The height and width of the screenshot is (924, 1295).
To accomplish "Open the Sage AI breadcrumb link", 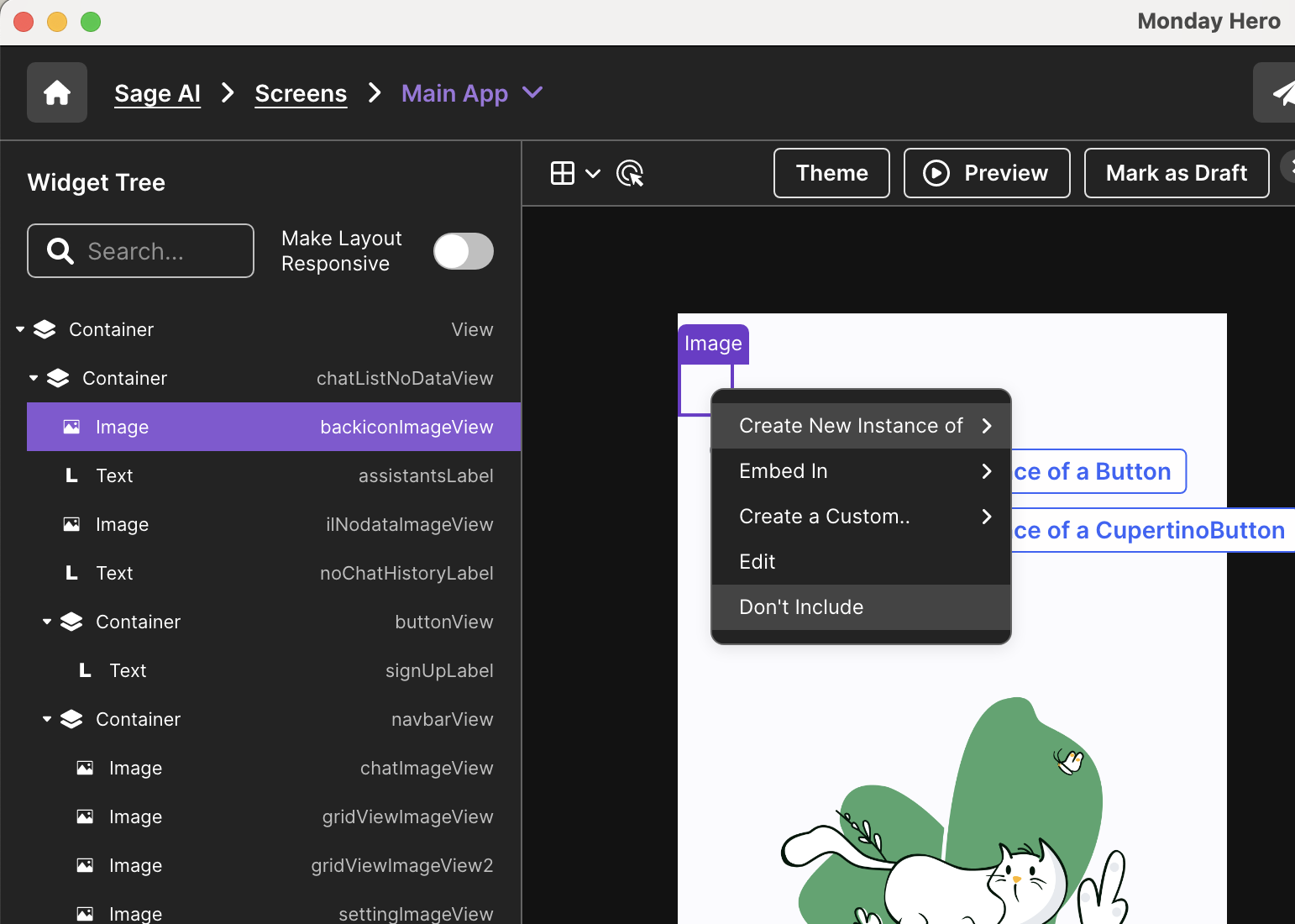I will 157,93.
